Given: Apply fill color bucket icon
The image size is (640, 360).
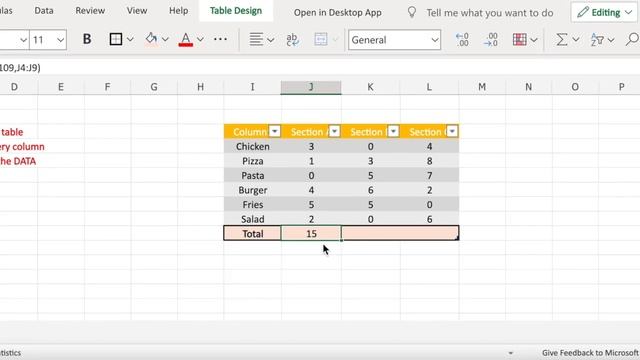Looking at the screenshot, I should [x=151, y=39].
